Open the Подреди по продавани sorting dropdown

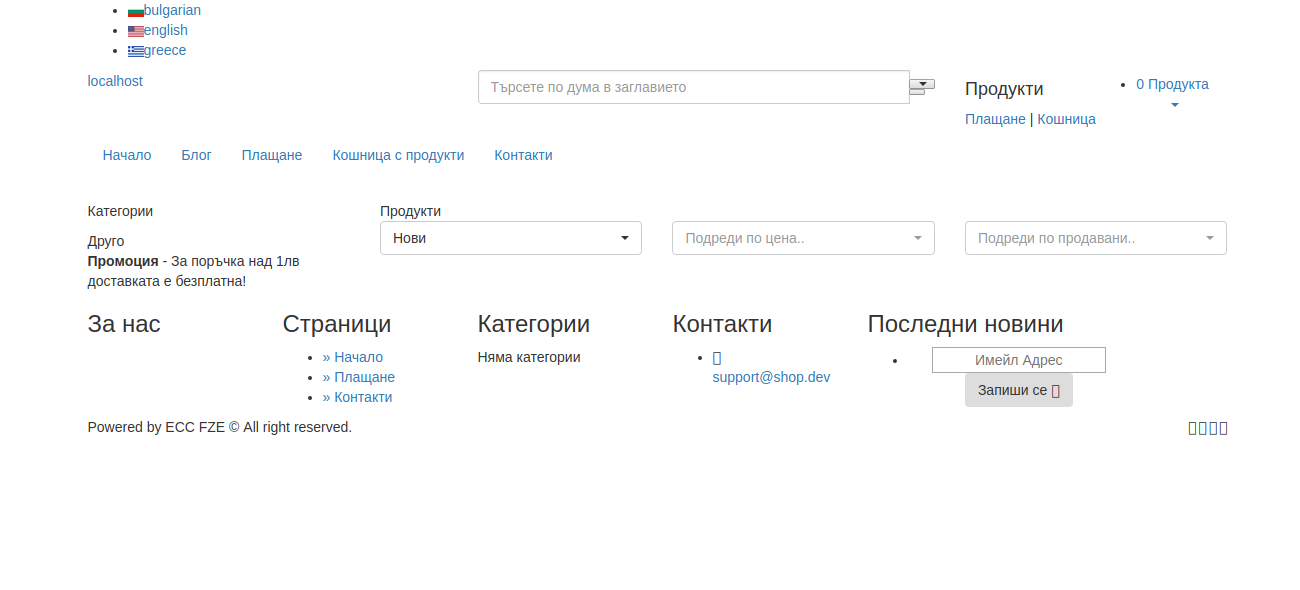[1095, 238]
